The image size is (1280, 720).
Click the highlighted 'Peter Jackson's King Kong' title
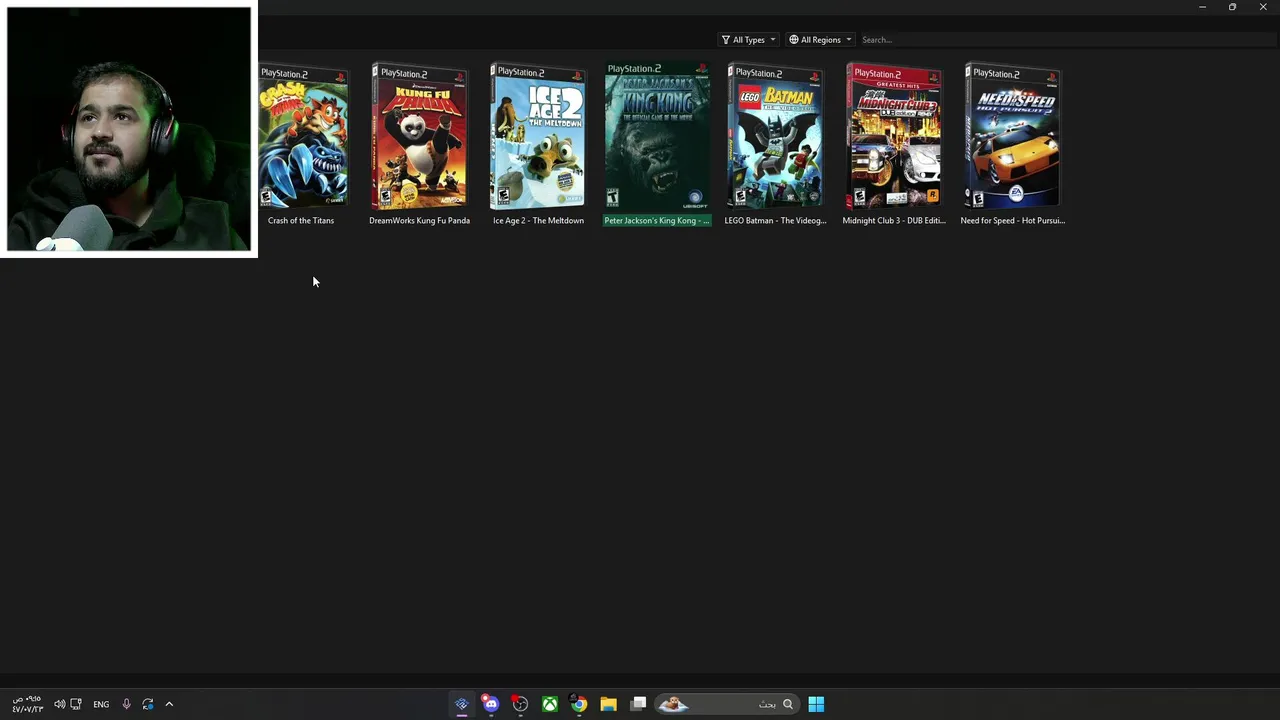(x=657, y=220)
